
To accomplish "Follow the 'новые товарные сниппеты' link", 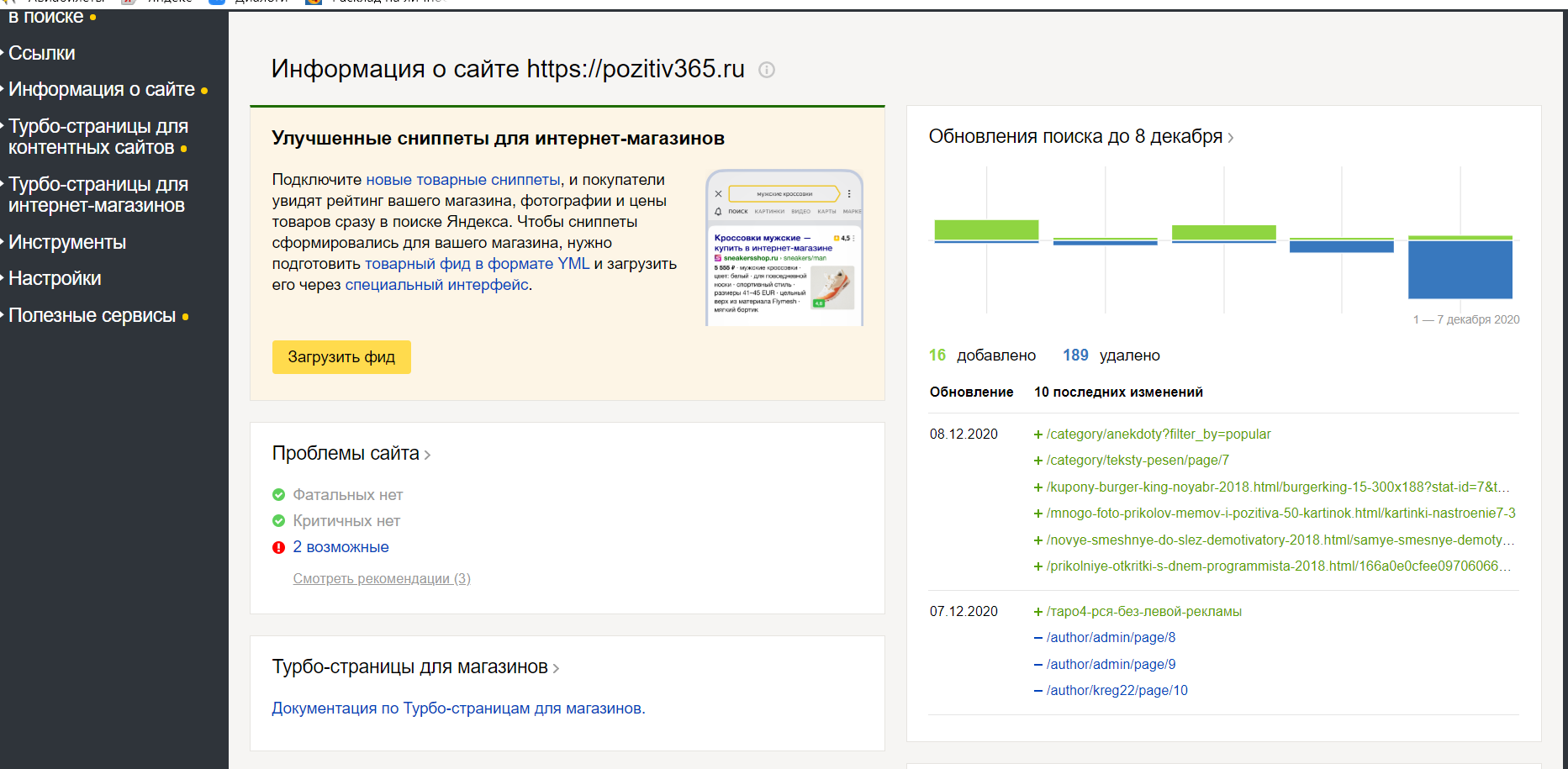I will [463, 180].
